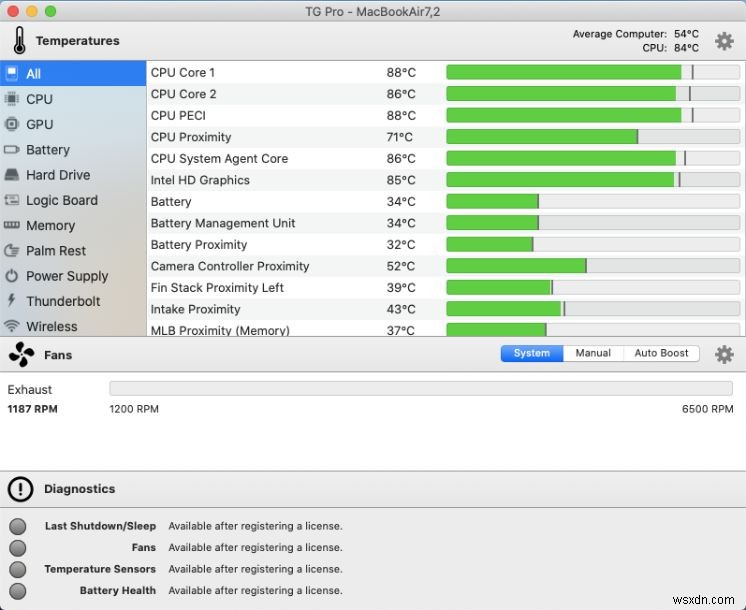
Task: Switch fan control to Manual mode
Action: click(x=593, y=353)
